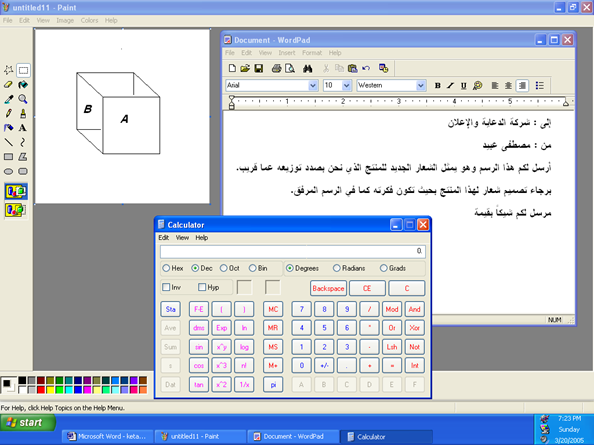Pick the Eraser tool in Paint

pyautogui.click(x=8, y=84)
